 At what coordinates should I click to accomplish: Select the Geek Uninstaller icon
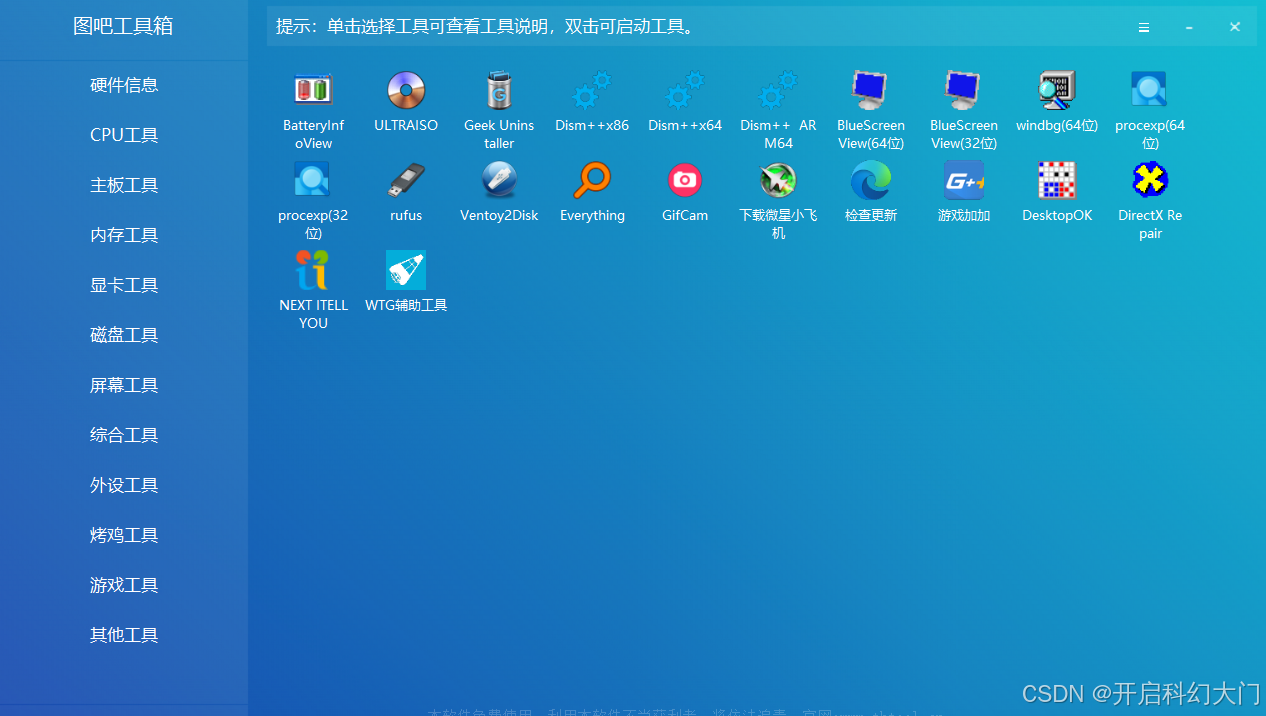click(499, 90)
